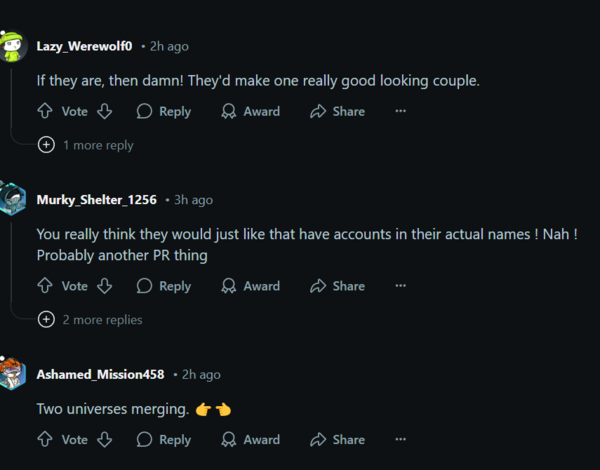Reply to Ashamed_Mission458's comment
Screen dimensions: 600x470
click(x=163, y=440)
